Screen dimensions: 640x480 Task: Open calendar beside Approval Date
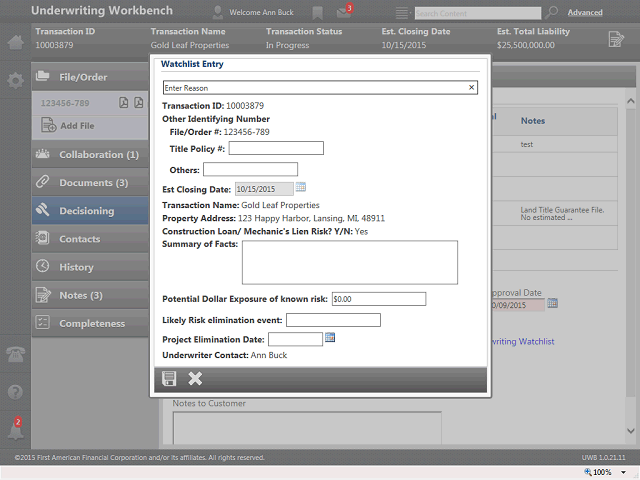click(552, 303)
